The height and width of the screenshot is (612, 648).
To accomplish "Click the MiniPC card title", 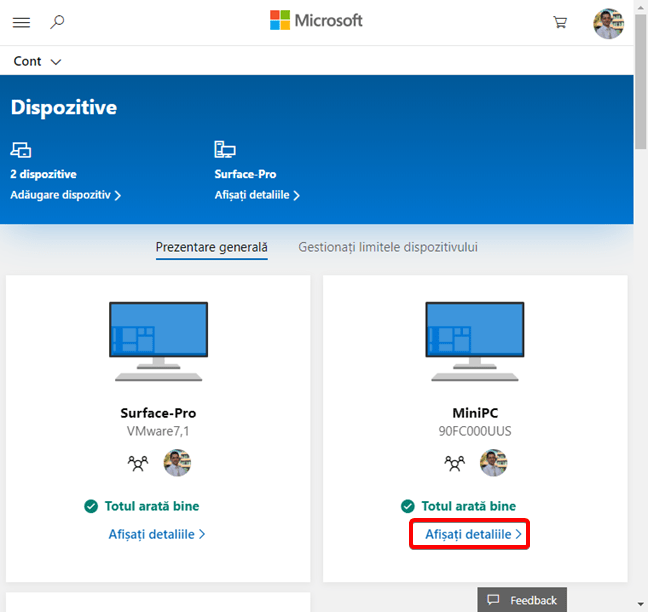I will click(475, 413).
